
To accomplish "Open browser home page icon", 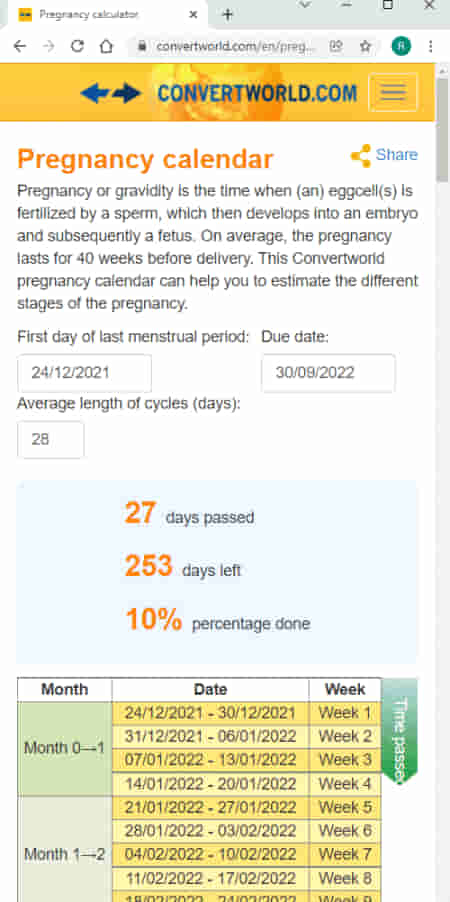I will tap(106, 47).
